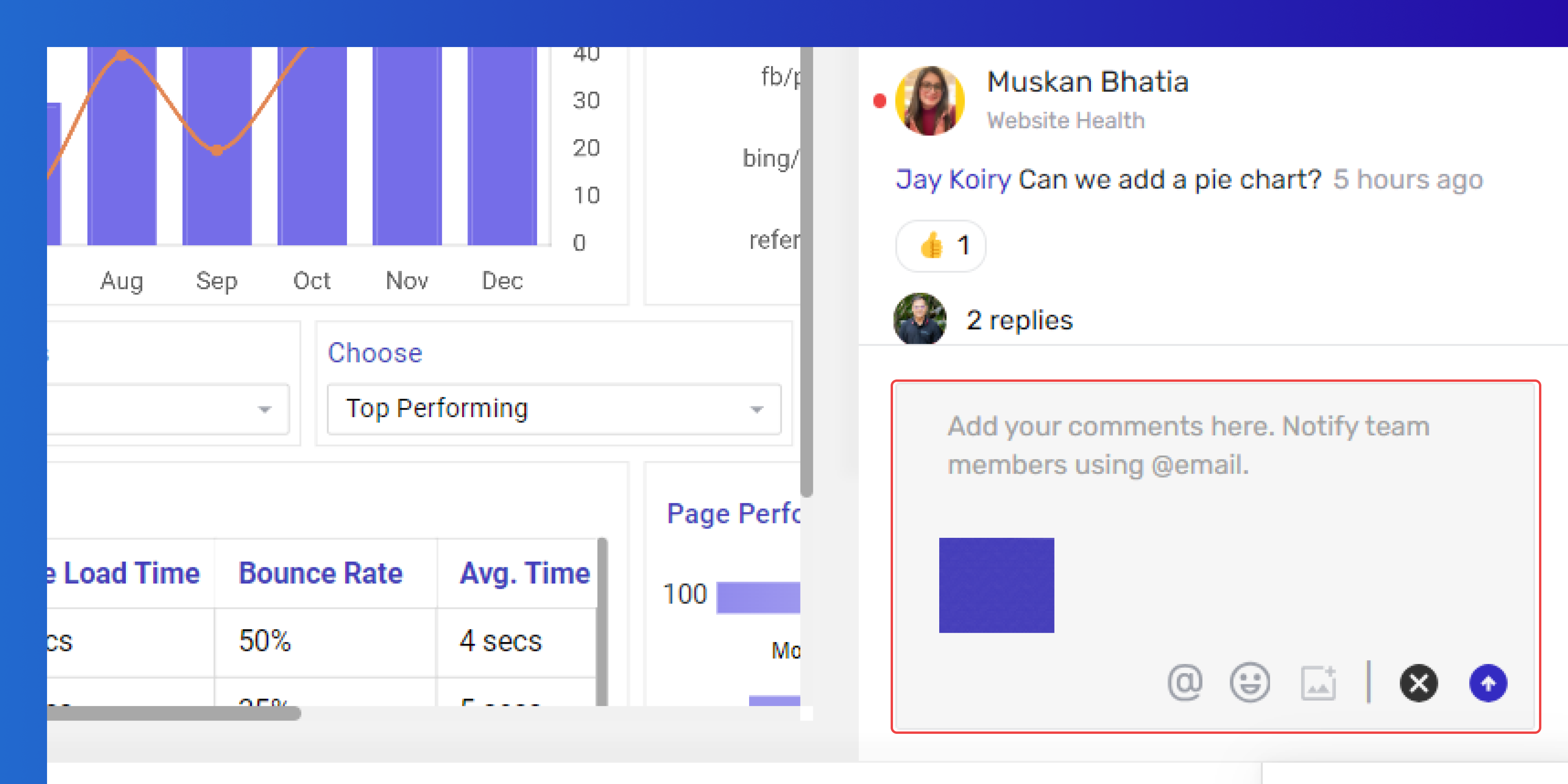Open the emoji picker smiley icon
The image size is (1568, 784).
1249,682
